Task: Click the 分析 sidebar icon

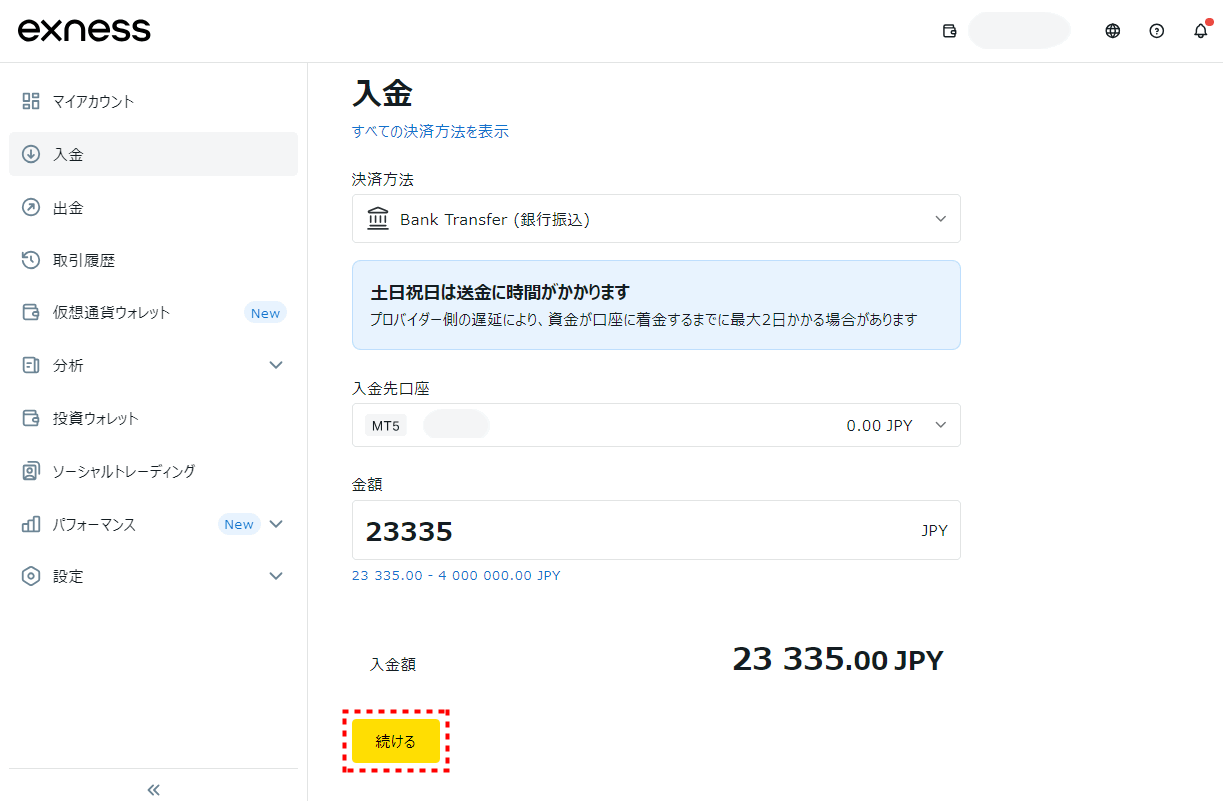Action: pos(31,365)
